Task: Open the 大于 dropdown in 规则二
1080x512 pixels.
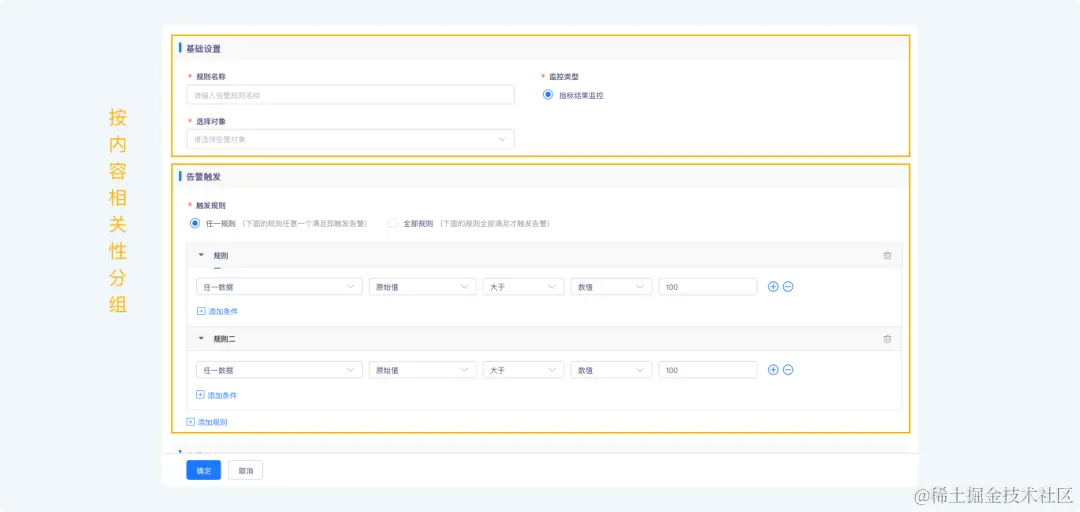Action: click(523, 370)
